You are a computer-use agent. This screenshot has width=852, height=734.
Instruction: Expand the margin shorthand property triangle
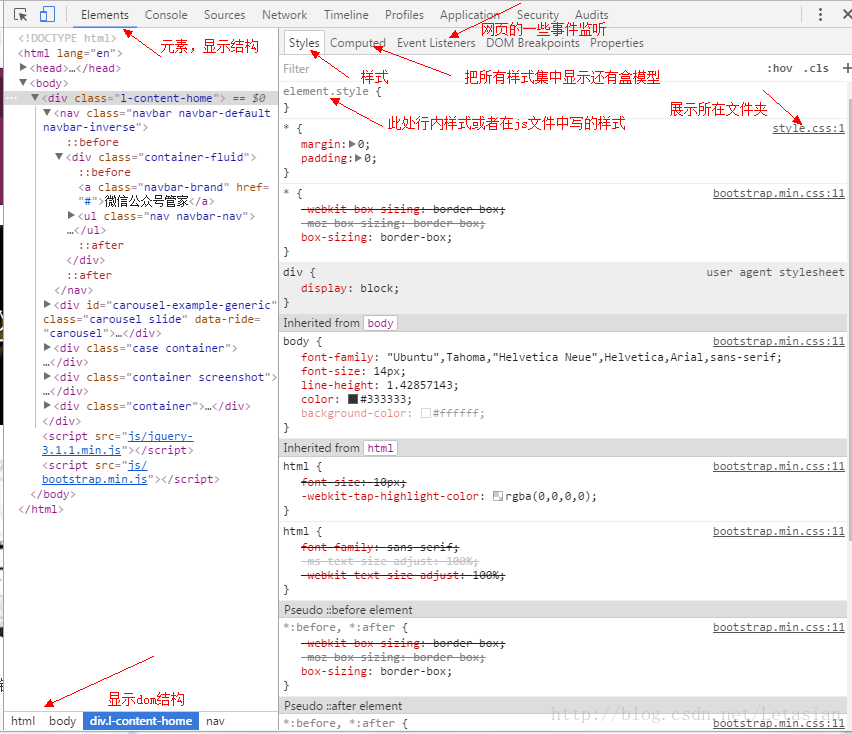point(352,144)
